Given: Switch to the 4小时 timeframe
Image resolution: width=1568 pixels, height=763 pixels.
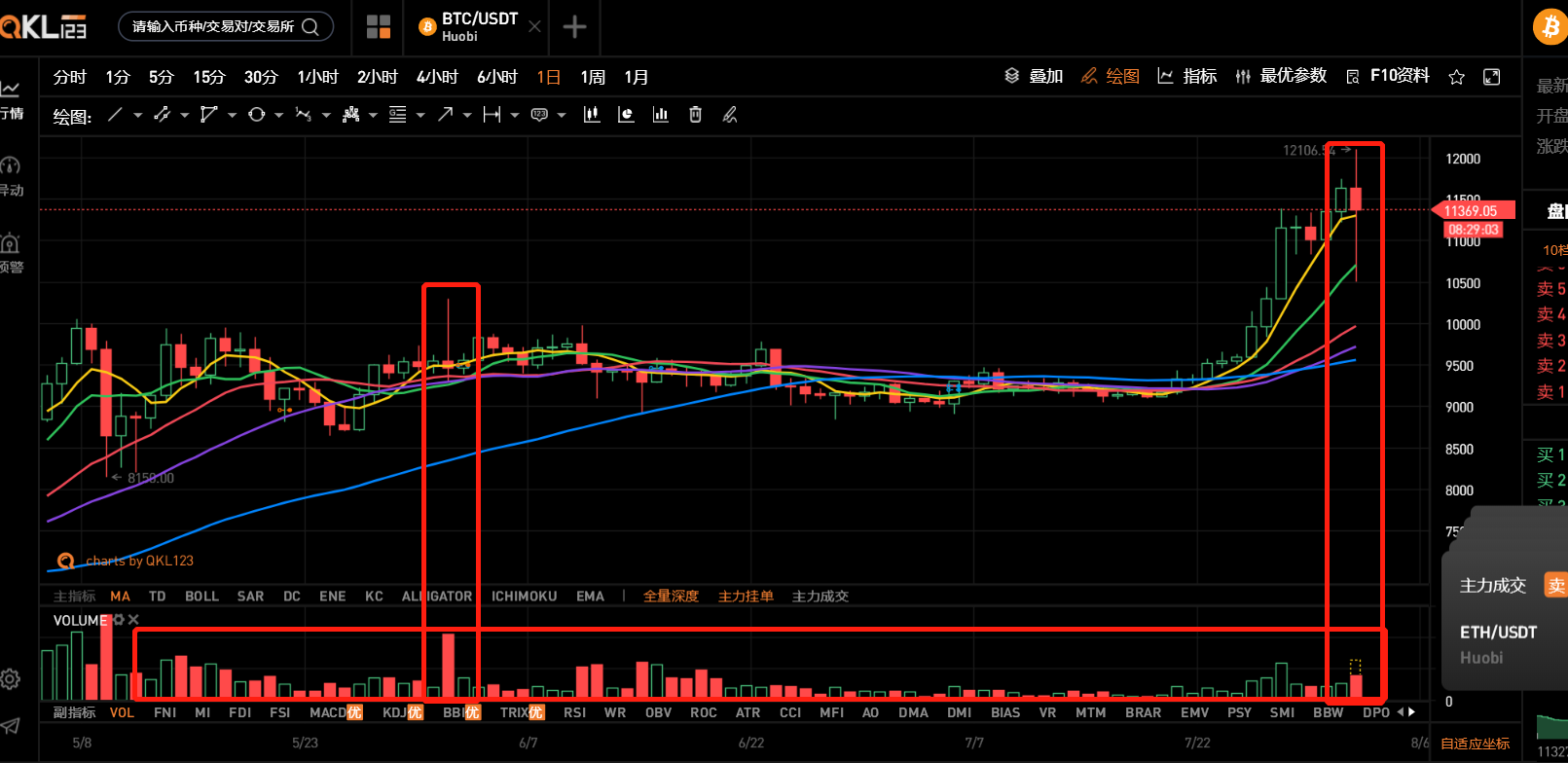Looking at the screenshot, I should pyautogui.click(x=437, y=77).
